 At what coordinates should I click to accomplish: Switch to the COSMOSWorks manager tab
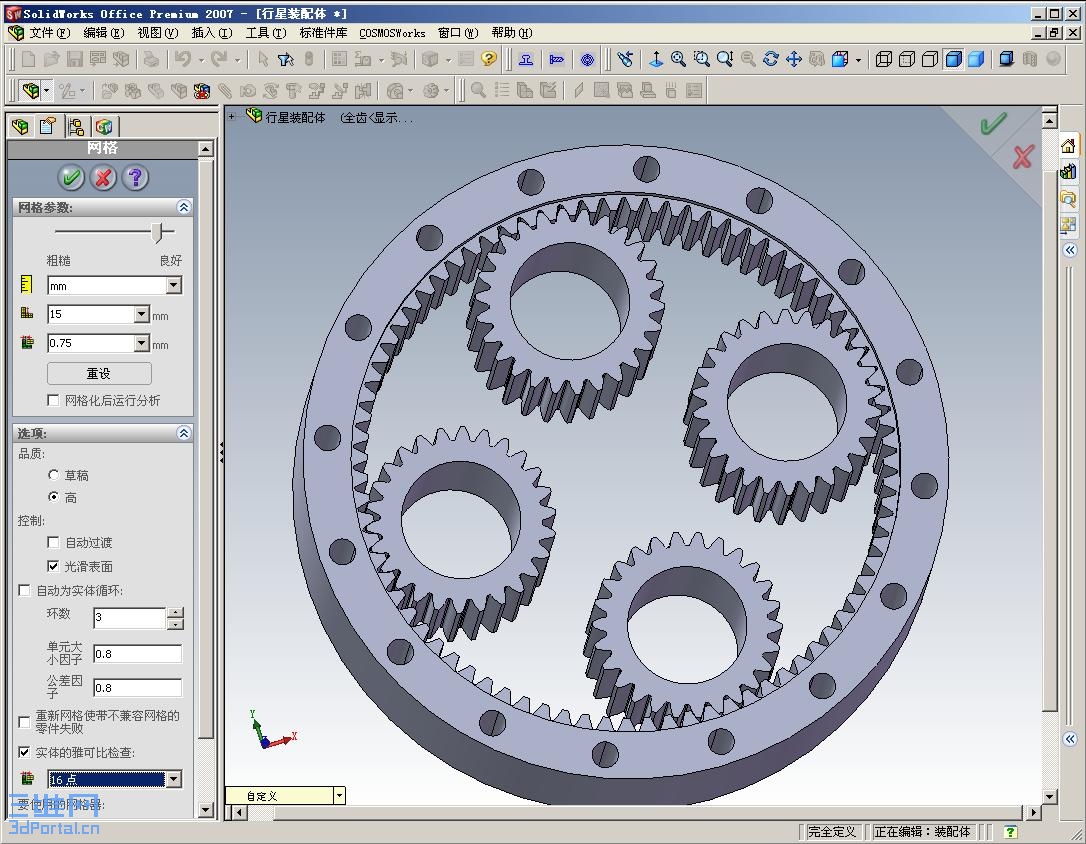tap(104, 127)
